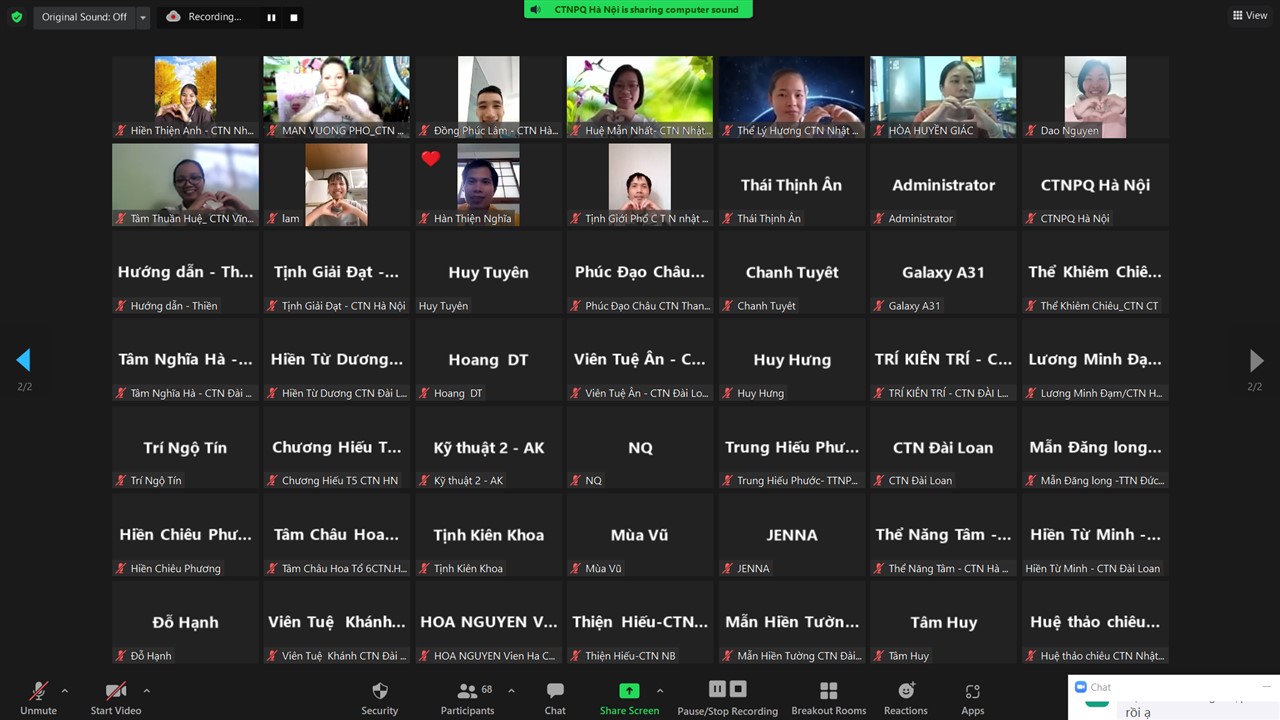Image resolution: width=1280 pixels, height=720 pixels.
Task: Select Dao Nguyen's video tile
Action: point(1095,97)
